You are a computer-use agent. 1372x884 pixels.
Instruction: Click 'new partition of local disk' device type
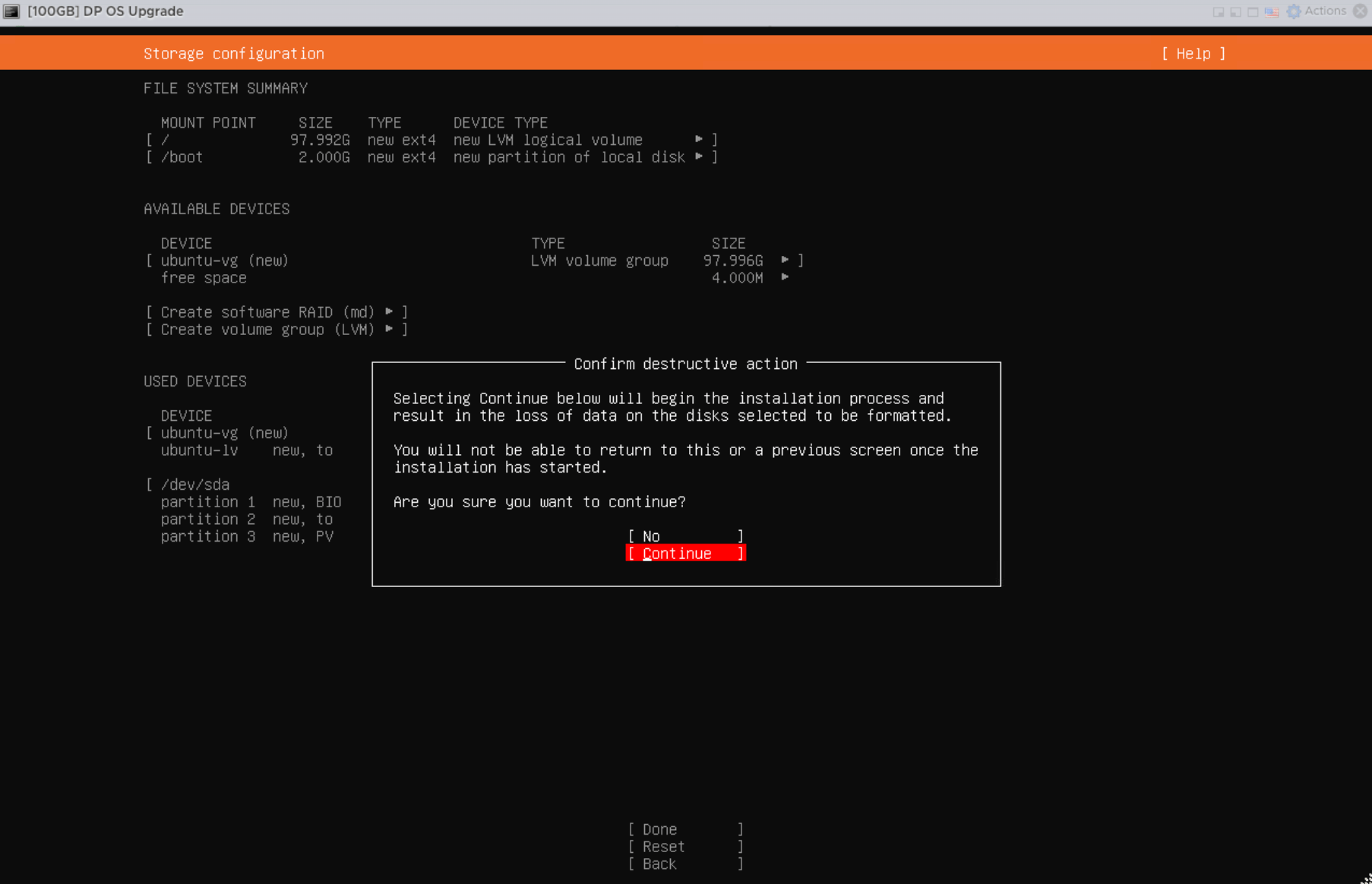click(x=569, y=157)
